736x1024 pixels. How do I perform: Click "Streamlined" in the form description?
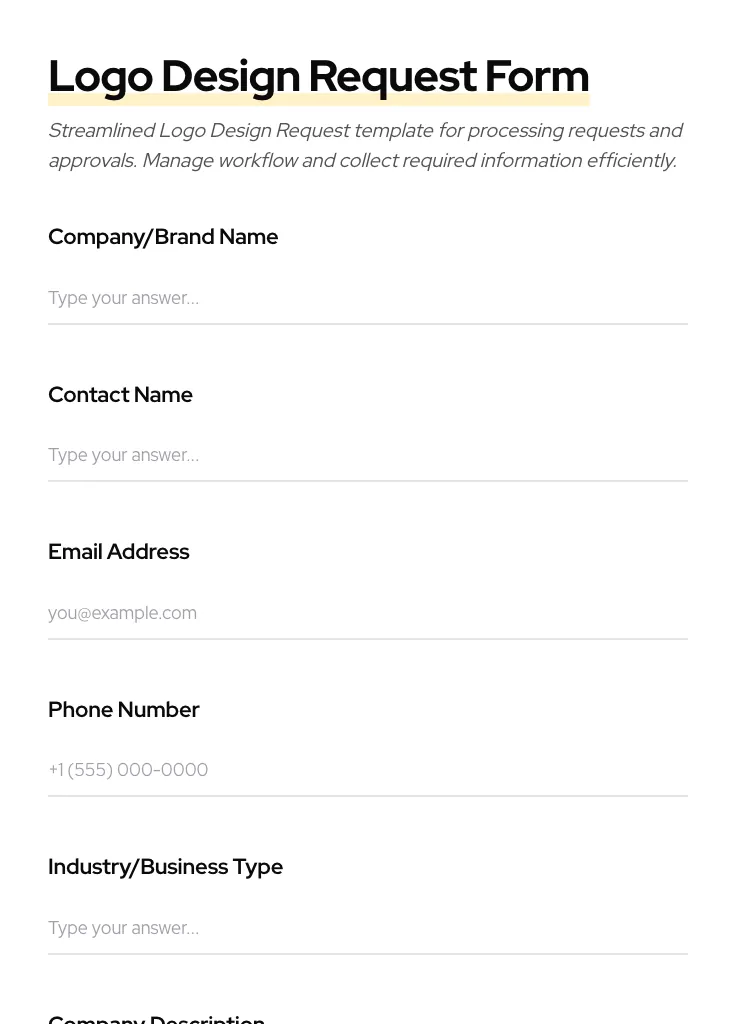pyautogui.click(x=100, y=131)
